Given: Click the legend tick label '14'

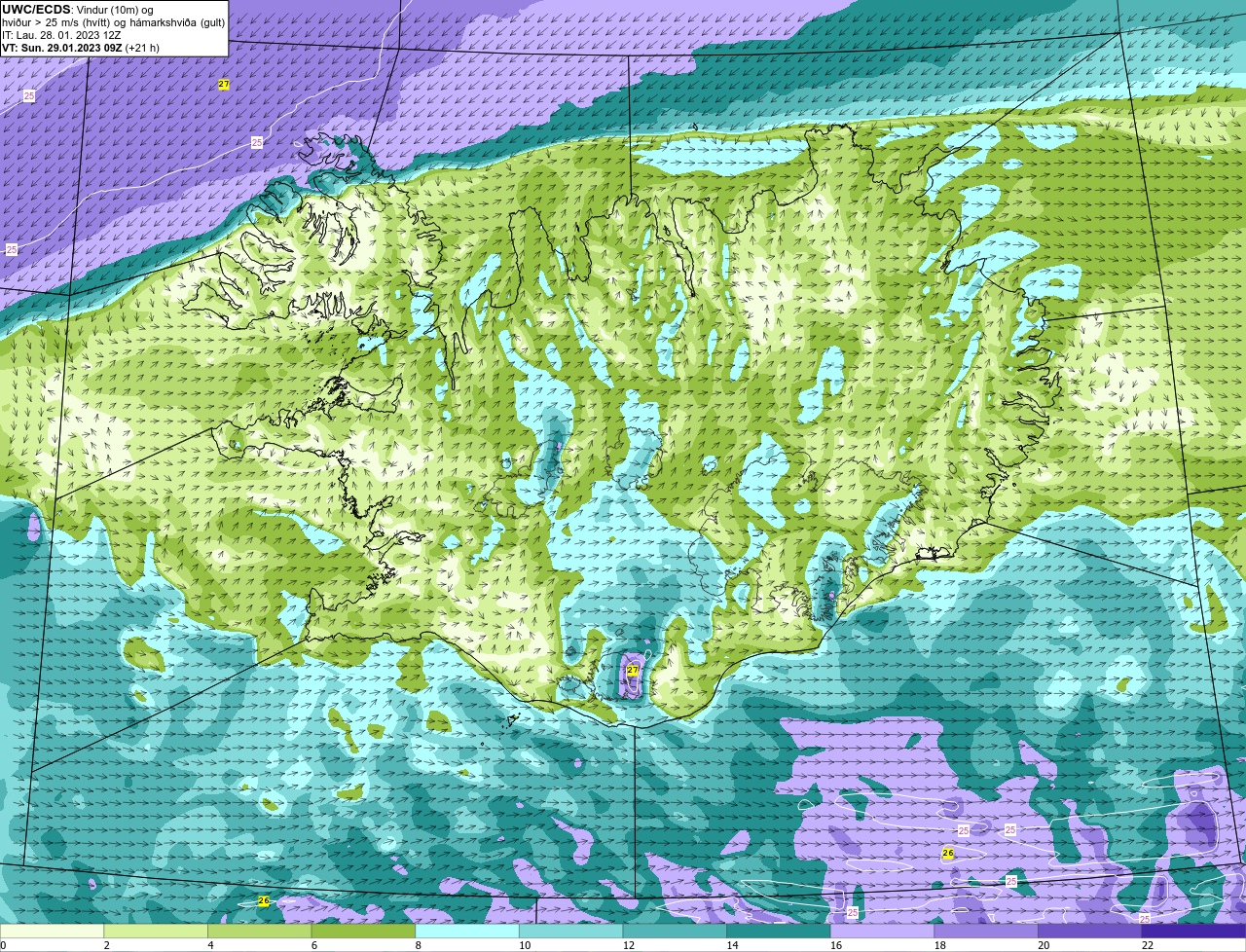Looking at the screenshot, I should 731,945.
